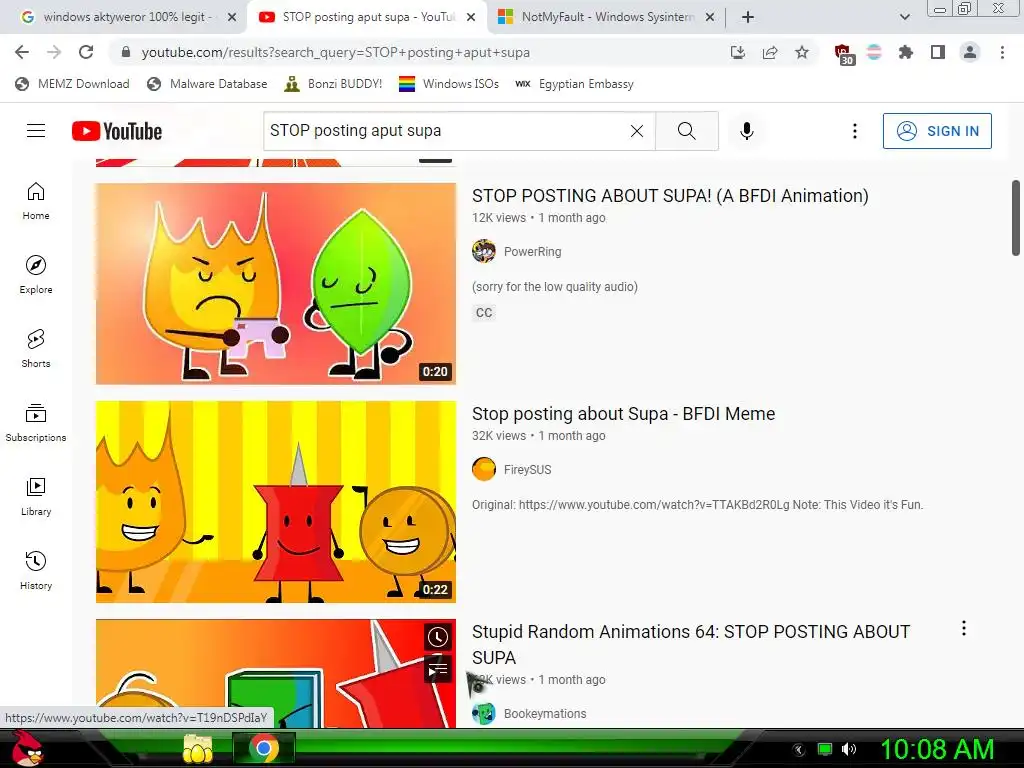
Task: Select the STOP posting aput supa YouTube tab
Action: pyautogui.click(x=368, y=17)
